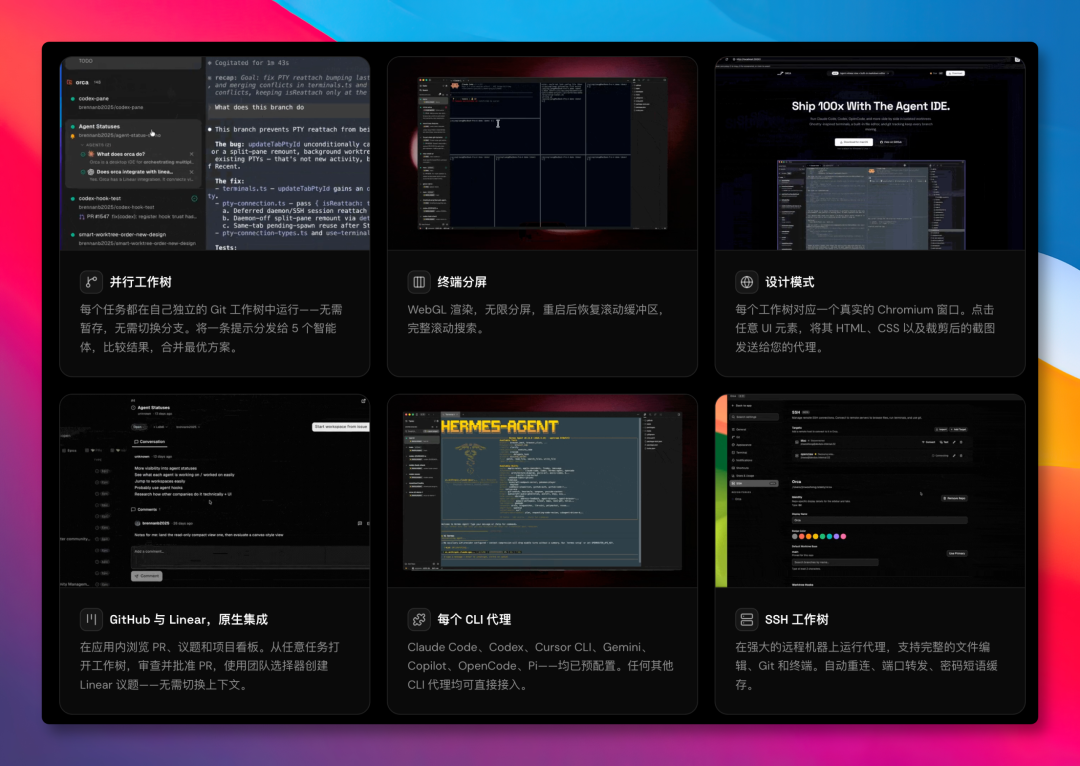The width and height of the screenshot is (1080, 766).
Task: Select the smart-worktree-order-new-design worktree
Action: click(132, 238)
